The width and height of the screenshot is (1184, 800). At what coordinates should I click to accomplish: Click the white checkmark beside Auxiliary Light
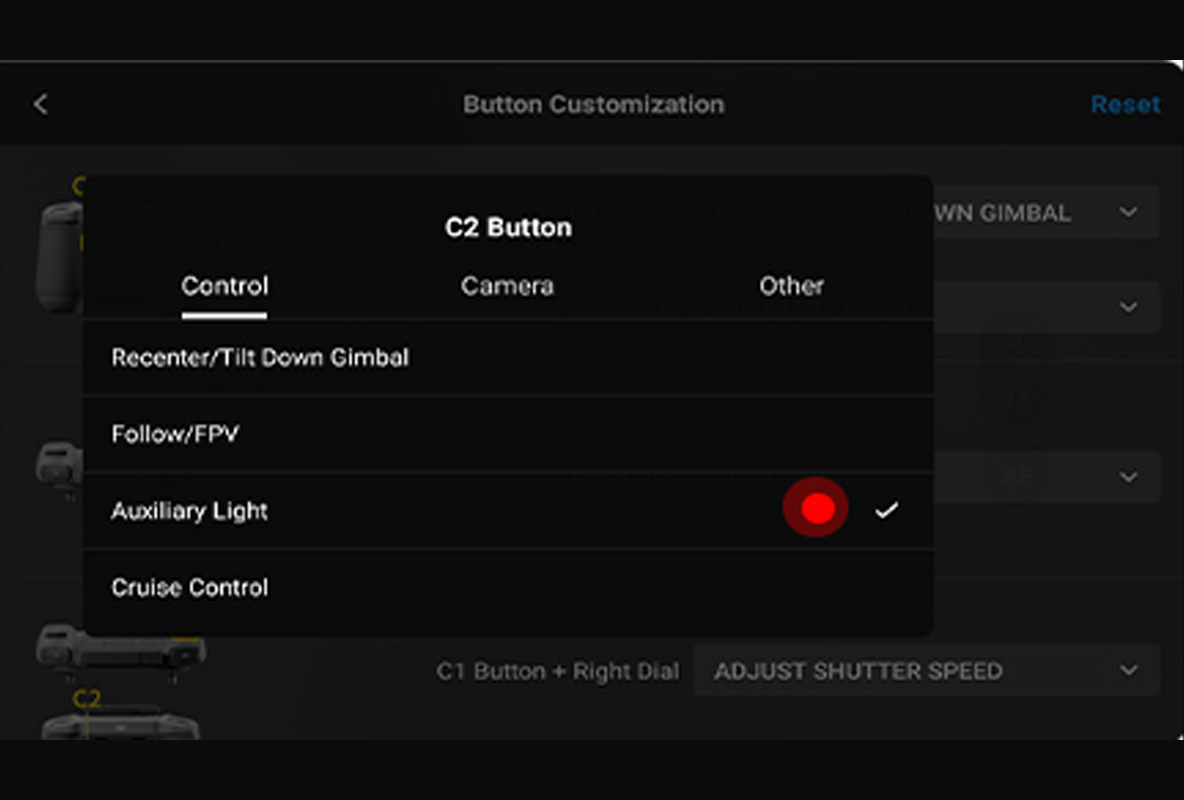886,511
